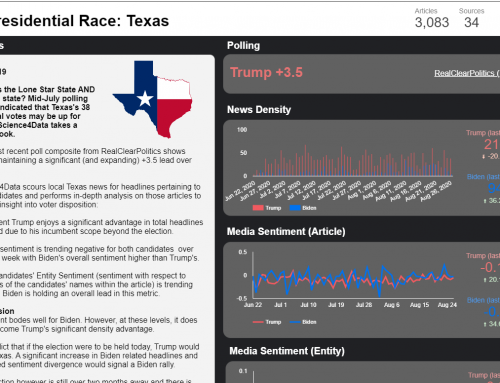This screenshot has width=500, height=383.
Task: Toggle Trump legend in News Density chart
Action: coord(267,208)
